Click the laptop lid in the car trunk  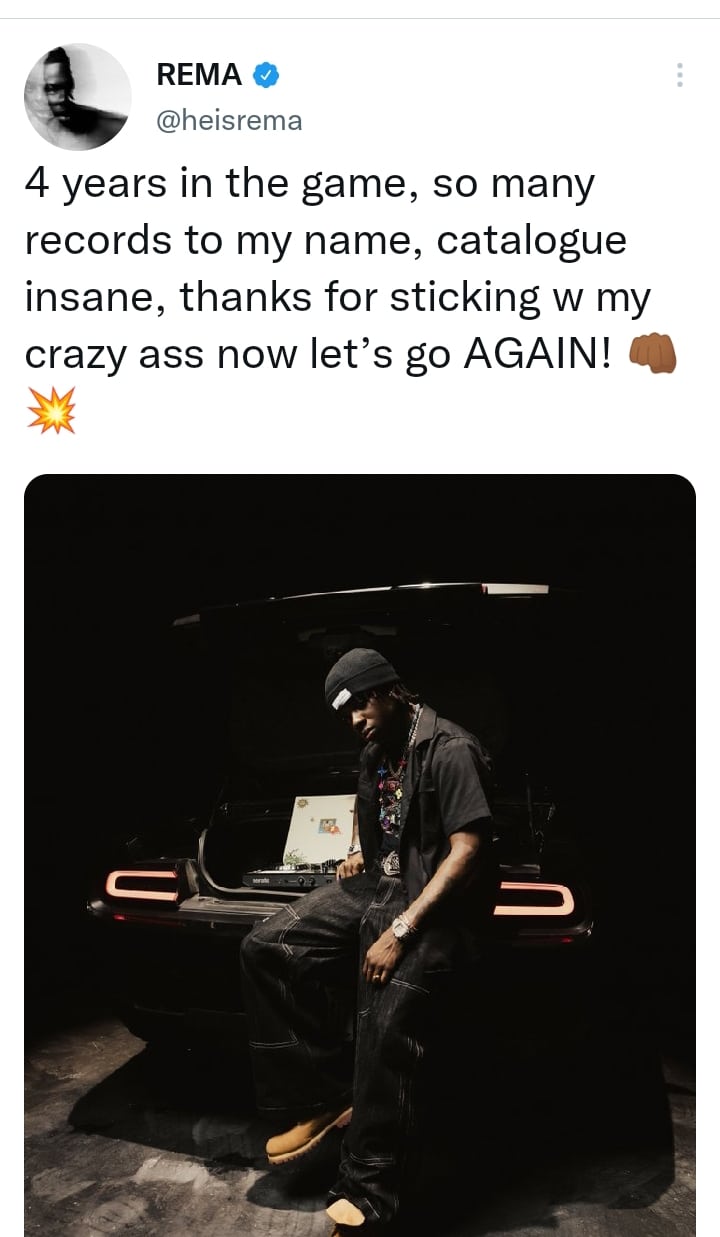pyautogui.click(x=318, y=830)
